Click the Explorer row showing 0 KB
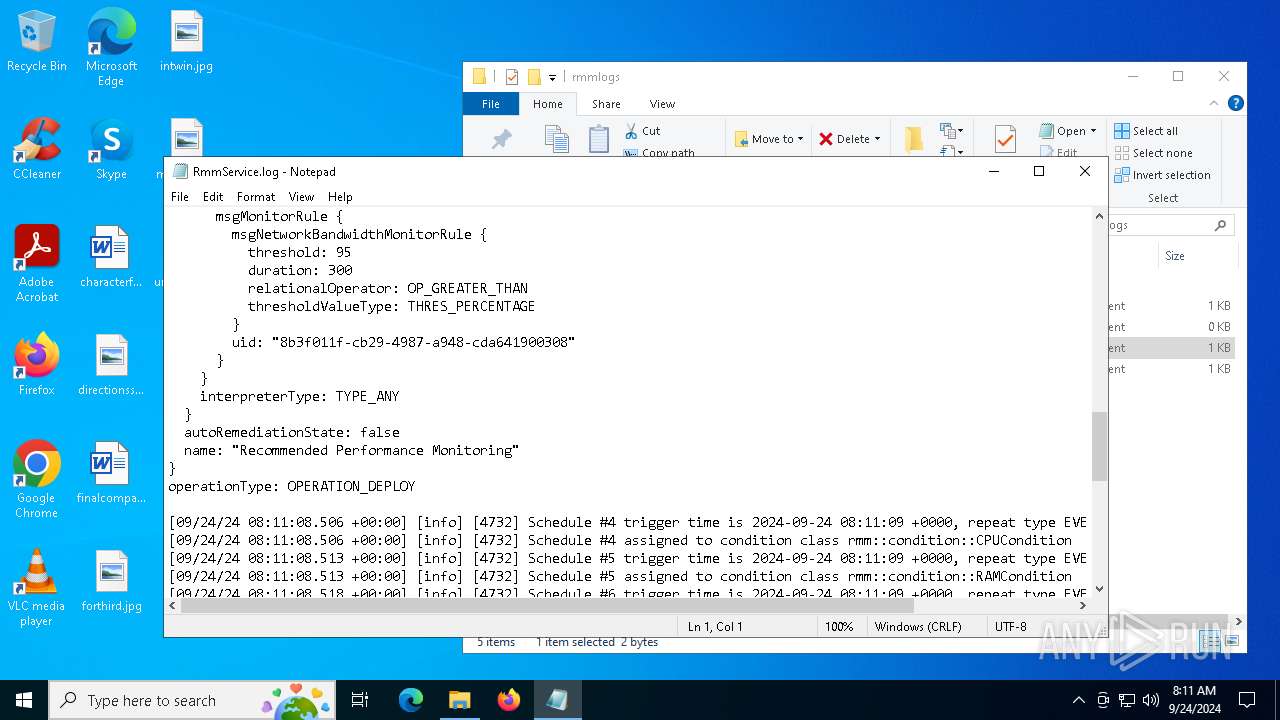Screen dimensions: 1280x720 [x=1170, y=327]
